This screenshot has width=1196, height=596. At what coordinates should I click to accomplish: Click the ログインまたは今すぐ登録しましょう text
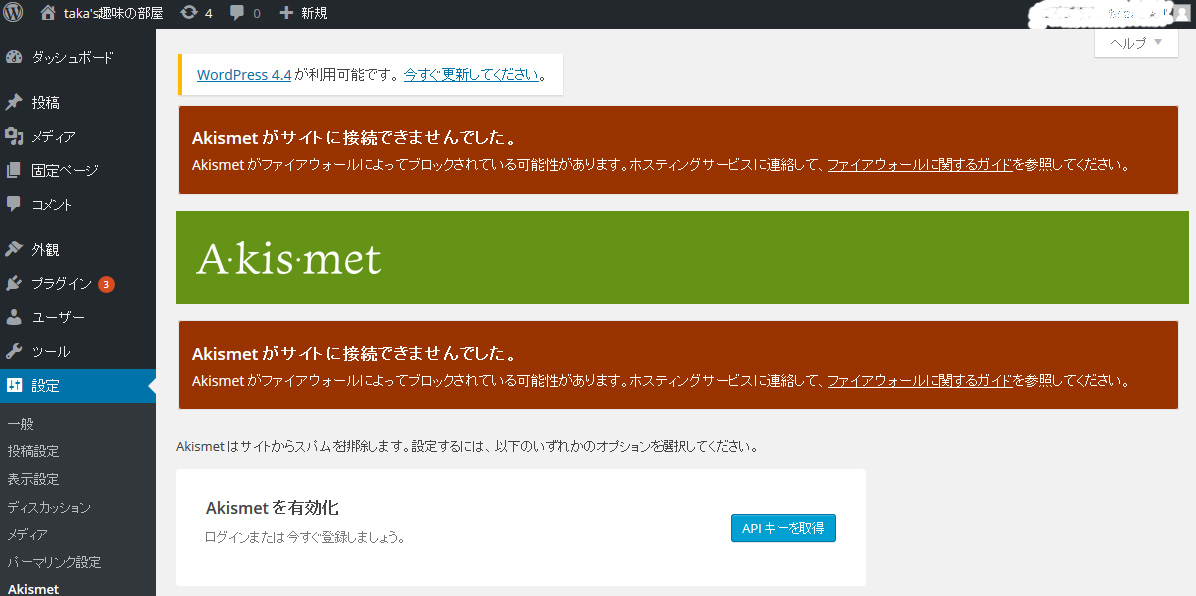pyautogui.click(x=305, y=537)
